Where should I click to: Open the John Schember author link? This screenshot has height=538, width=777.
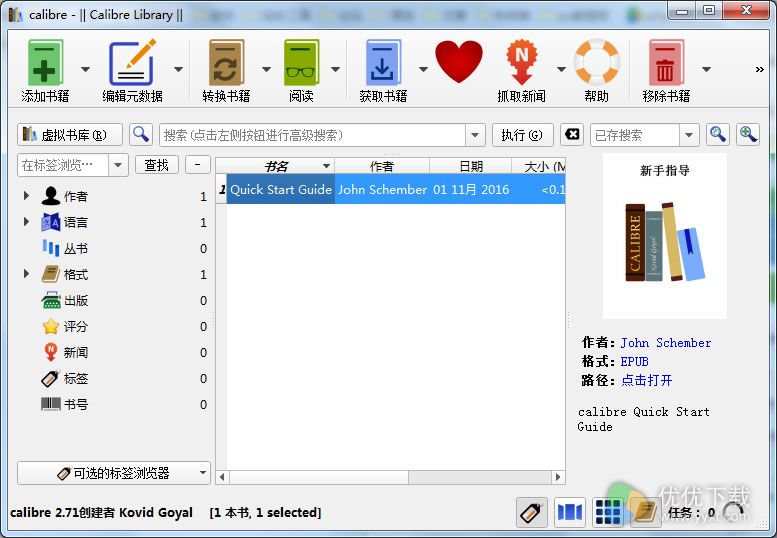(666, 343)
